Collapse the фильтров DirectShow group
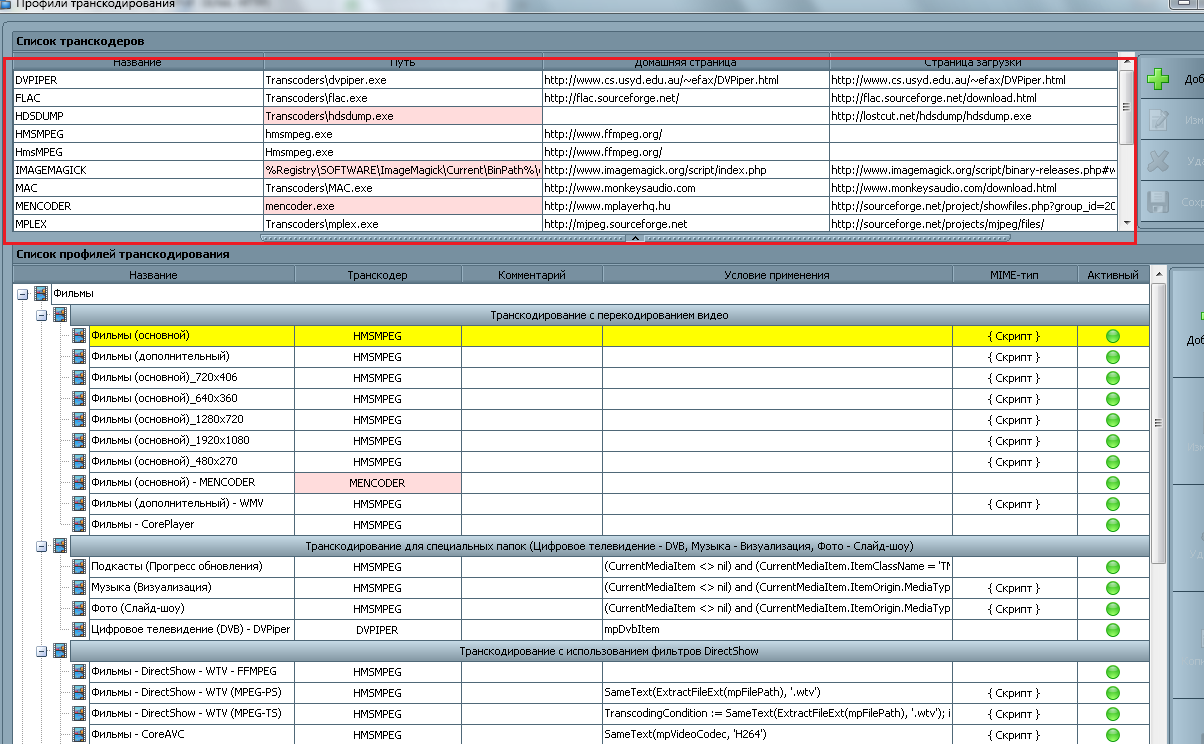 point(42,651)
